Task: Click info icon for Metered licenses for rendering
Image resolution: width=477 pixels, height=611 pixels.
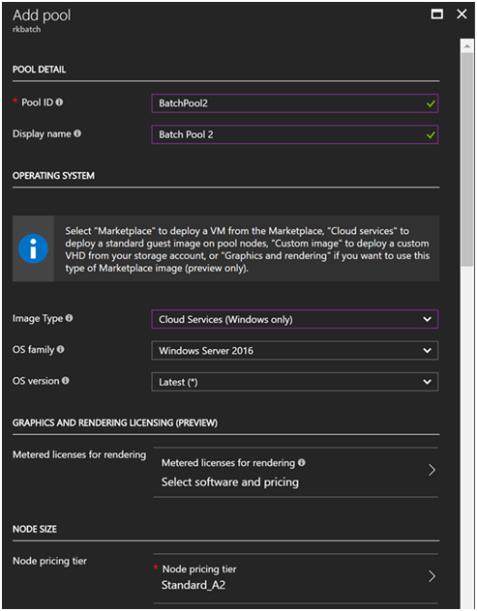Action: [x=302, y=462]
